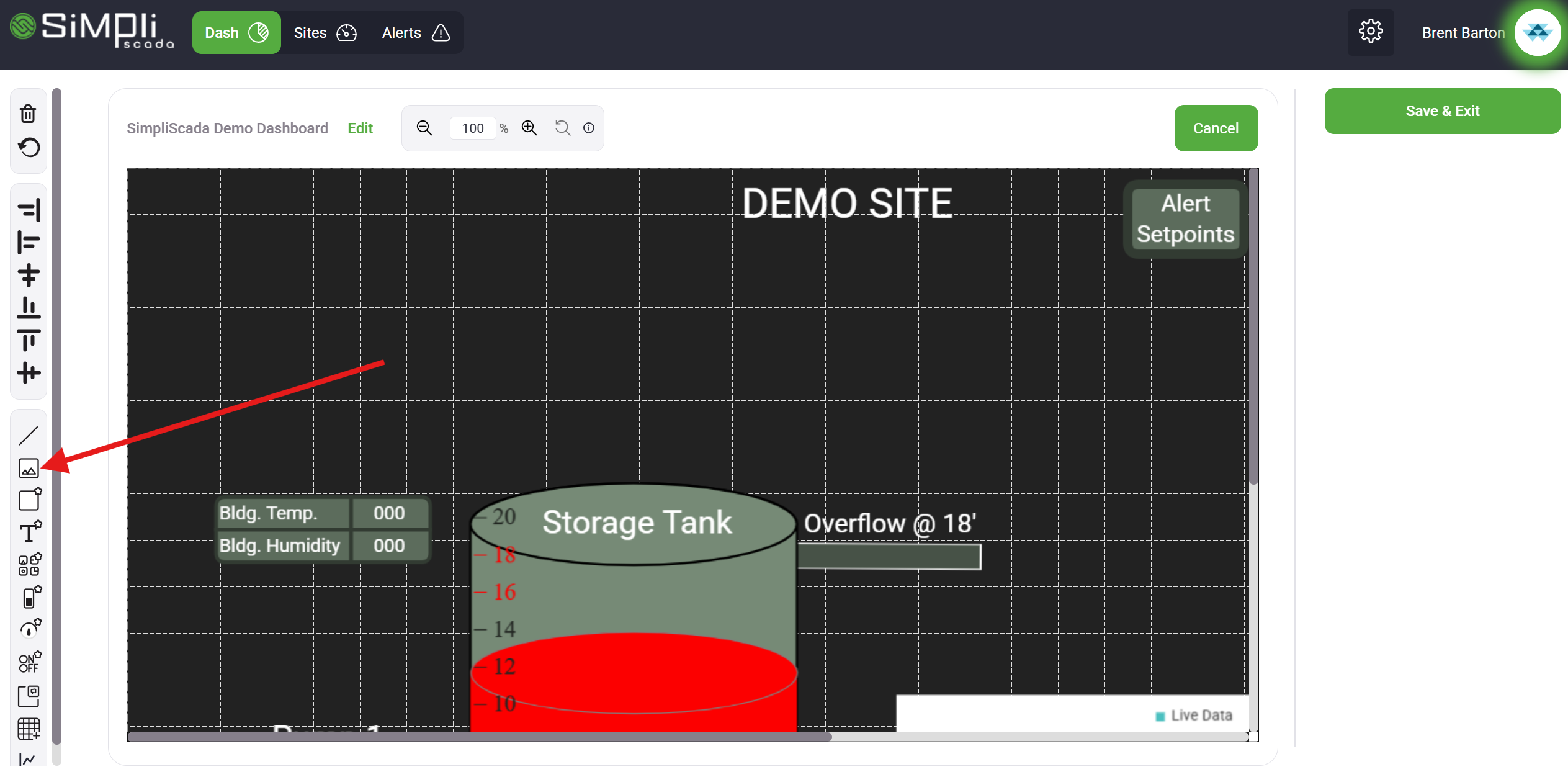The width and height of the screenshot is (1568, 777).
Task: Click the zoom in magnifier
Action: point(529,128)
